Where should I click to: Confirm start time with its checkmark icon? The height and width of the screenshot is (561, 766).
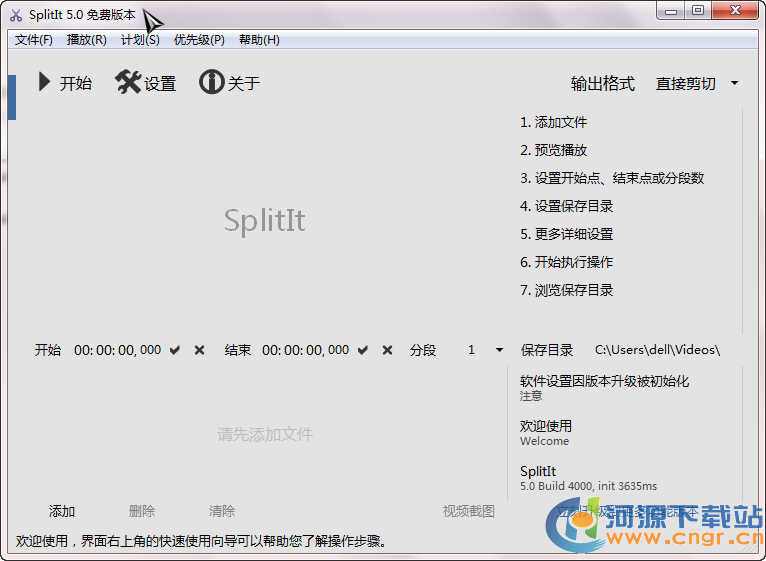click(x=175, y=350)
